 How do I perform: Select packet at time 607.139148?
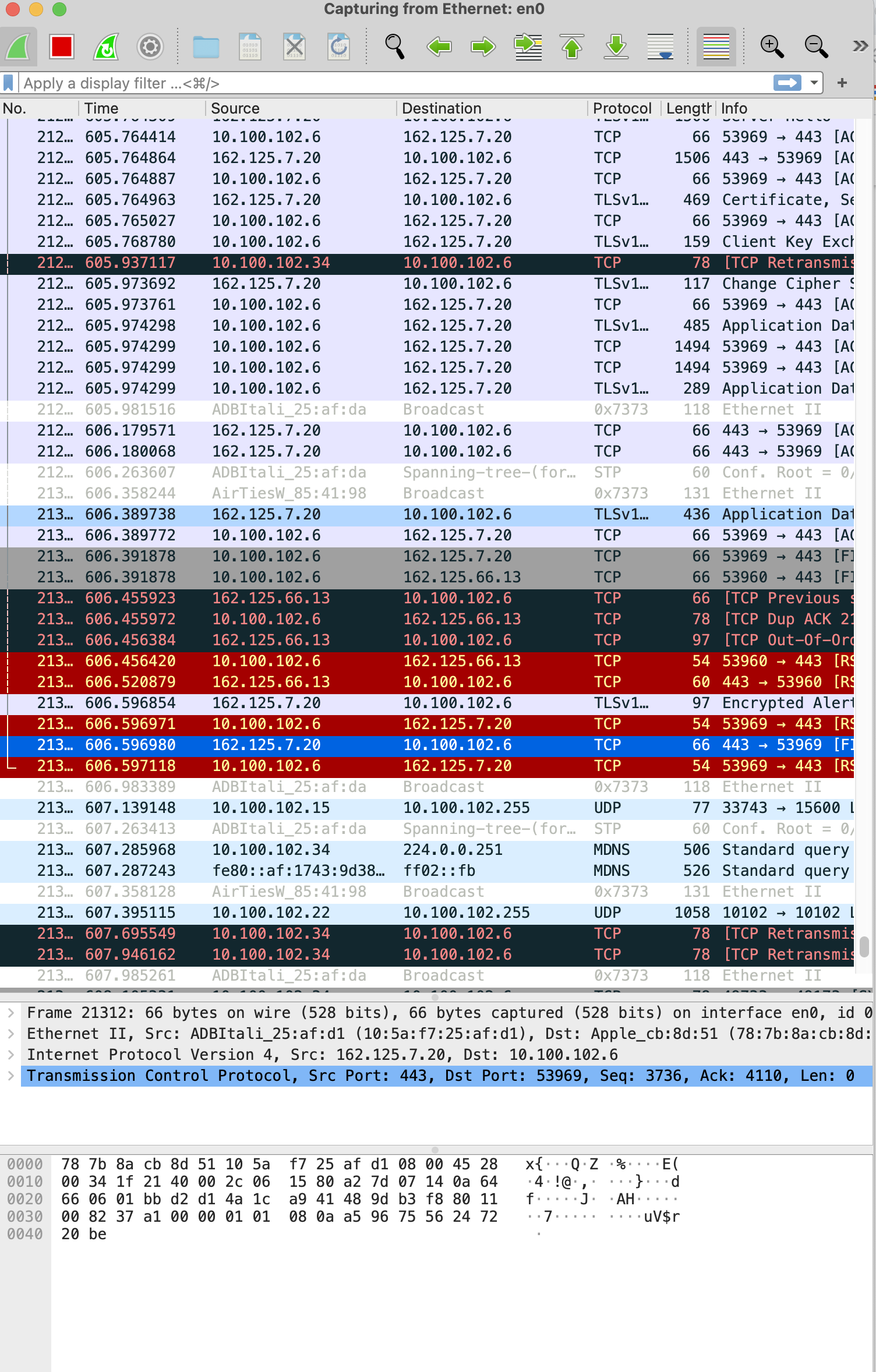(x=427, y=808)
